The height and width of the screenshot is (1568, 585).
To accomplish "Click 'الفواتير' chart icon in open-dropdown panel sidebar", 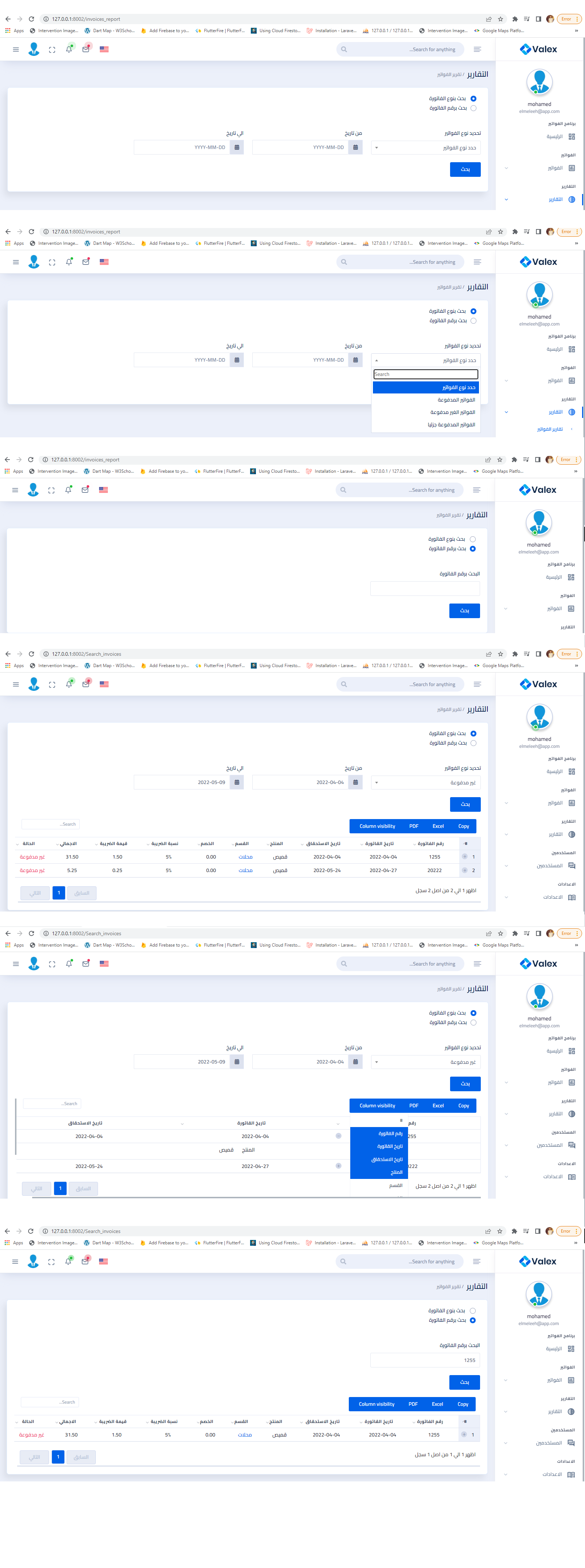I will (x=571, y=381).
